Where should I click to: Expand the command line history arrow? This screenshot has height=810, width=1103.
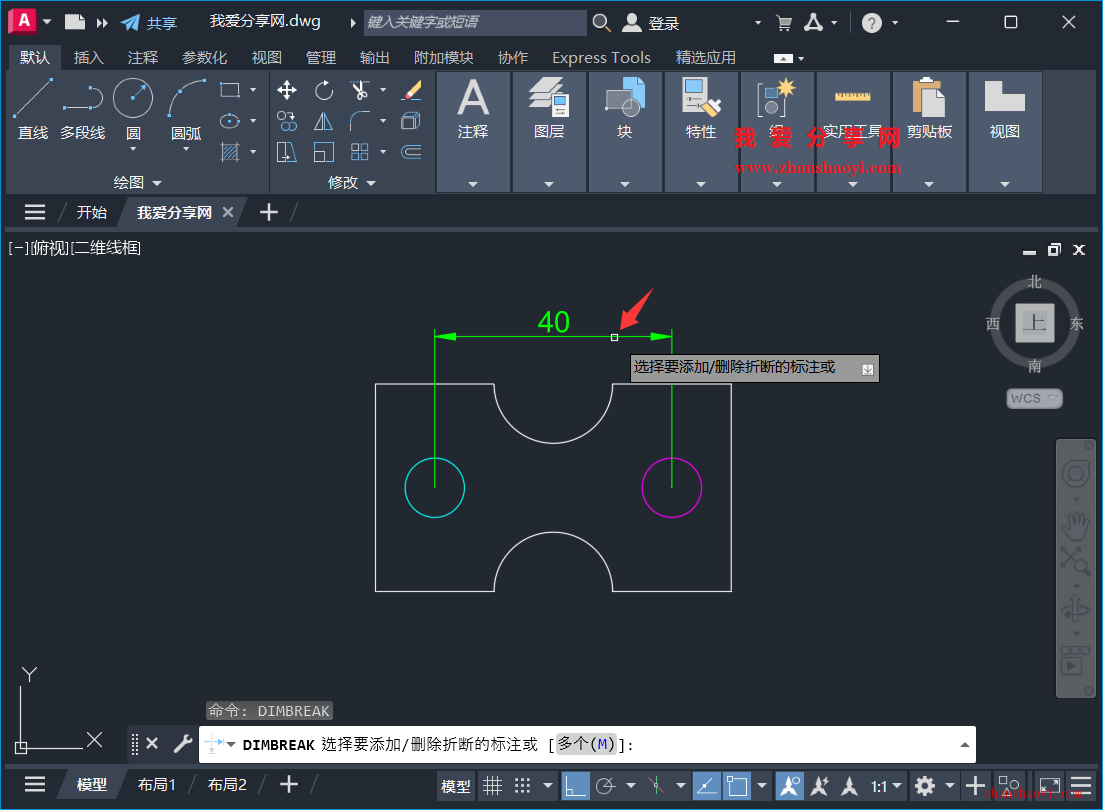pos(964,745)
